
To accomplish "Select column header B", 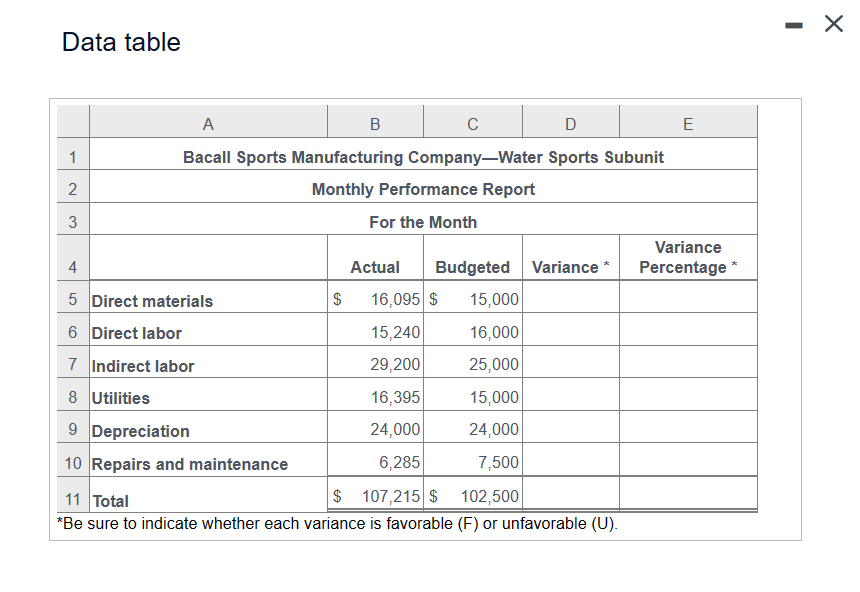I will click(x=375, y=122).
